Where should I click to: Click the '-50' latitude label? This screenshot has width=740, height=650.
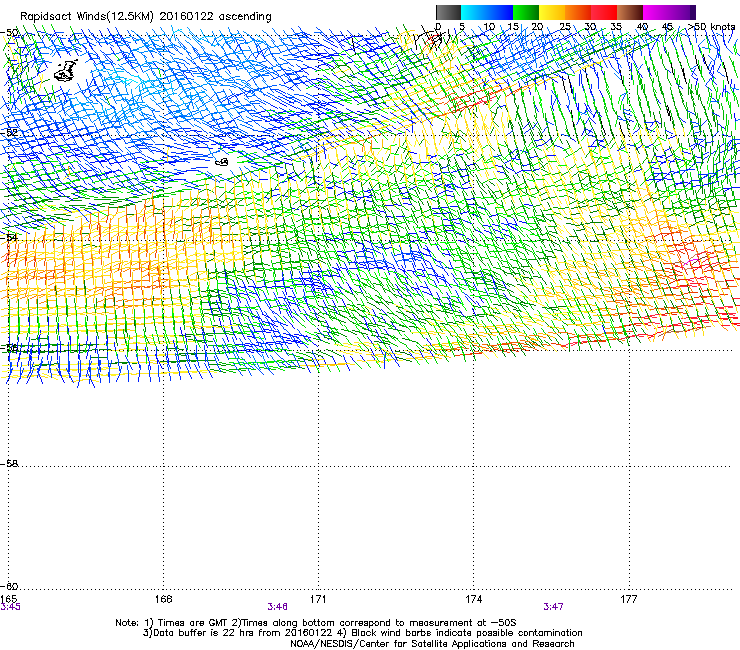pyautogui.click(x=9, y=33)
